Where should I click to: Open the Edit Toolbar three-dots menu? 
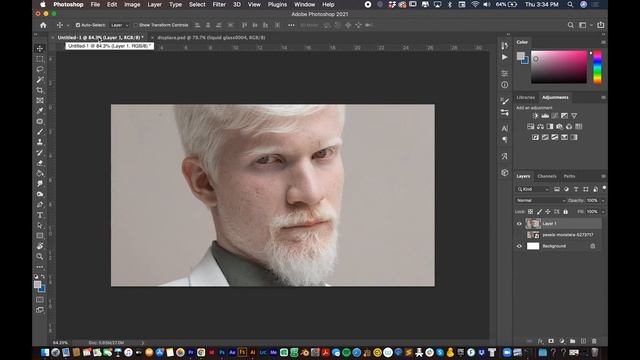coord(40,267)
